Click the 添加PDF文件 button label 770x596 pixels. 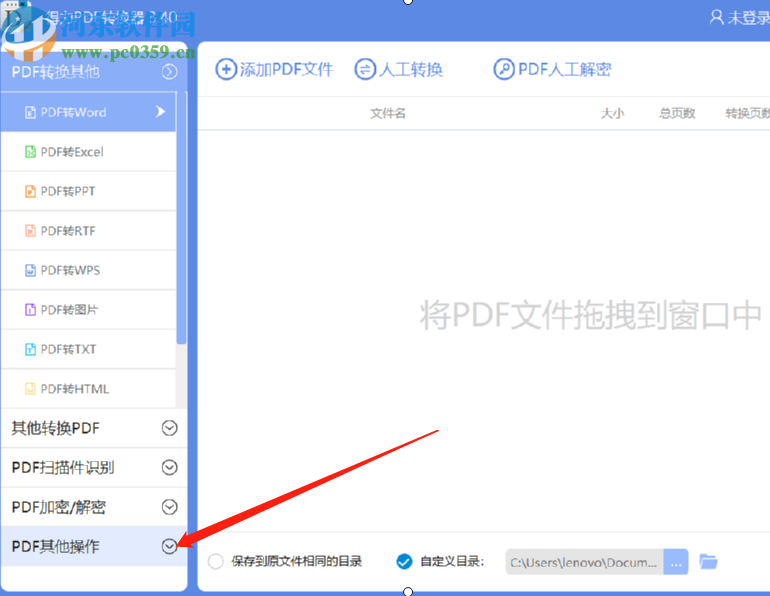pyautogui.click(x=286, y=69)
